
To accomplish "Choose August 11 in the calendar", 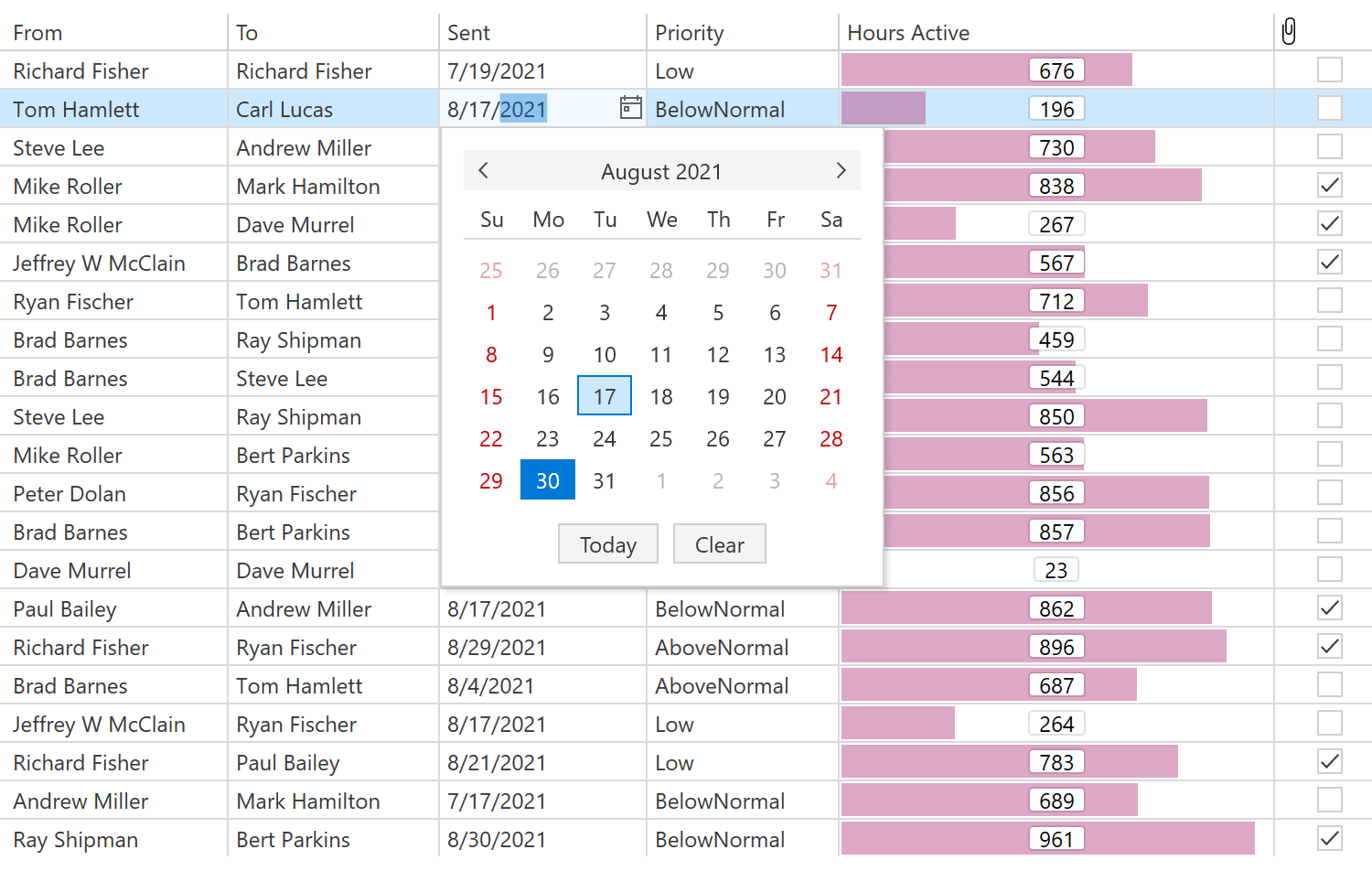I will [x=661, y=354].
